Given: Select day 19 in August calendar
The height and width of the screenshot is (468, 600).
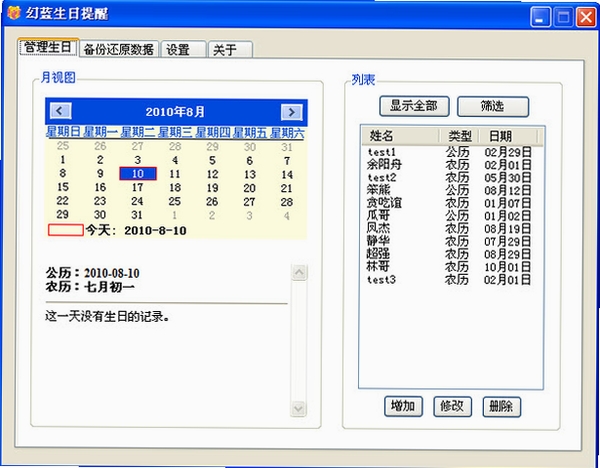Looking at the screenshot, I should click(212, 188).
